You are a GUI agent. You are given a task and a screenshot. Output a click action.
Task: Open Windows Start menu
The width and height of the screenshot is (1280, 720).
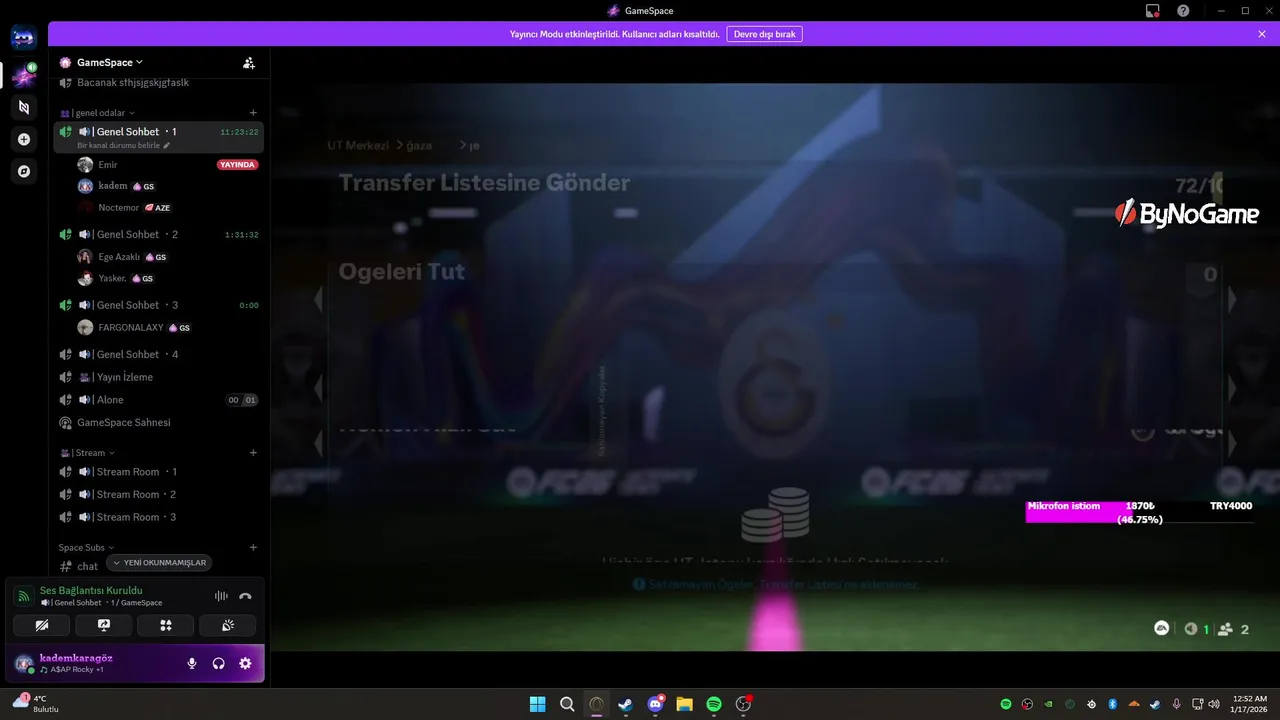tap(537, 704)
